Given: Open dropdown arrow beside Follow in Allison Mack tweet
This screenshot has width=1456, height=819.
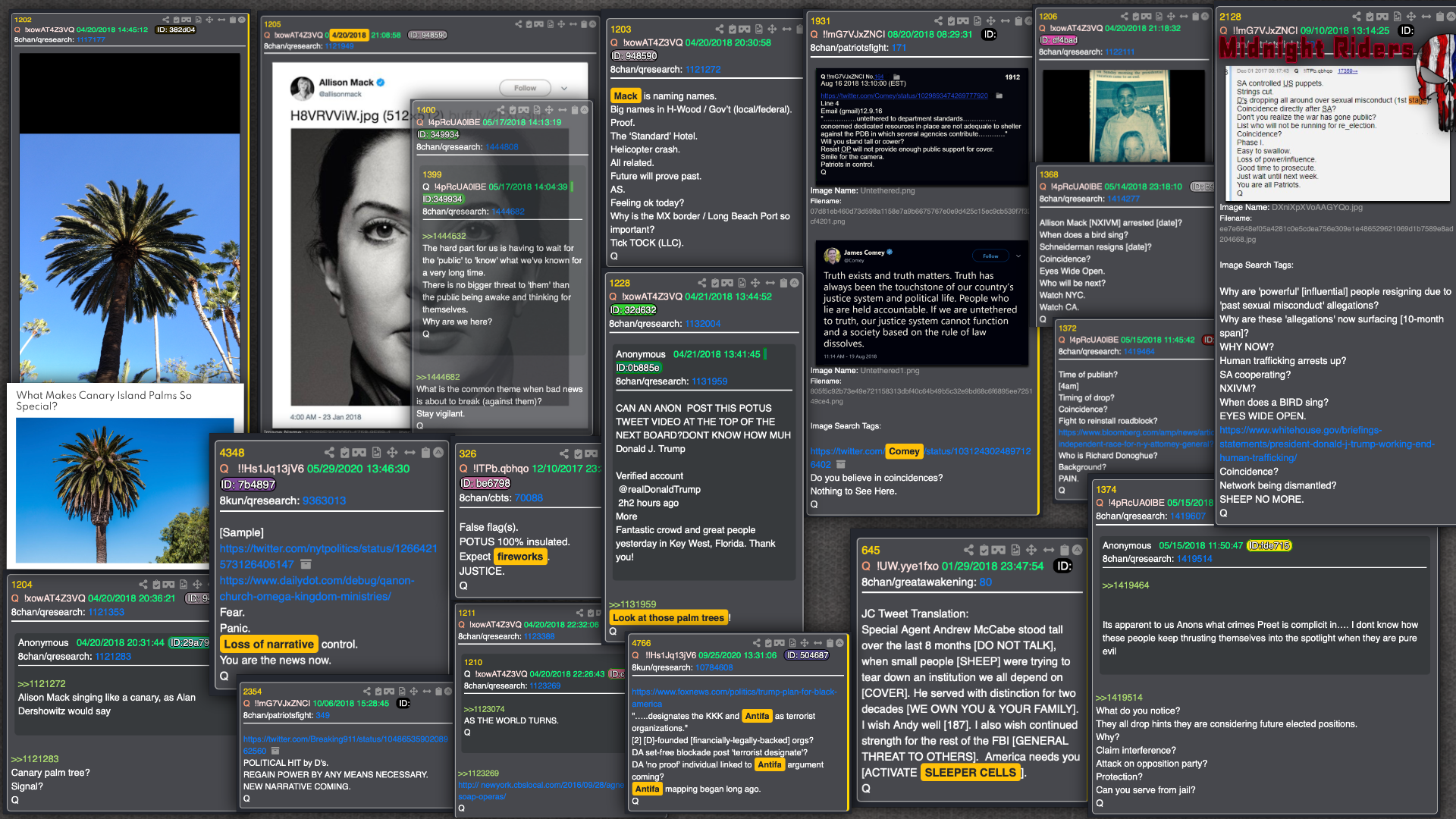Looking at the screenshot, I should pyautogui.click(x=564, y=88).
